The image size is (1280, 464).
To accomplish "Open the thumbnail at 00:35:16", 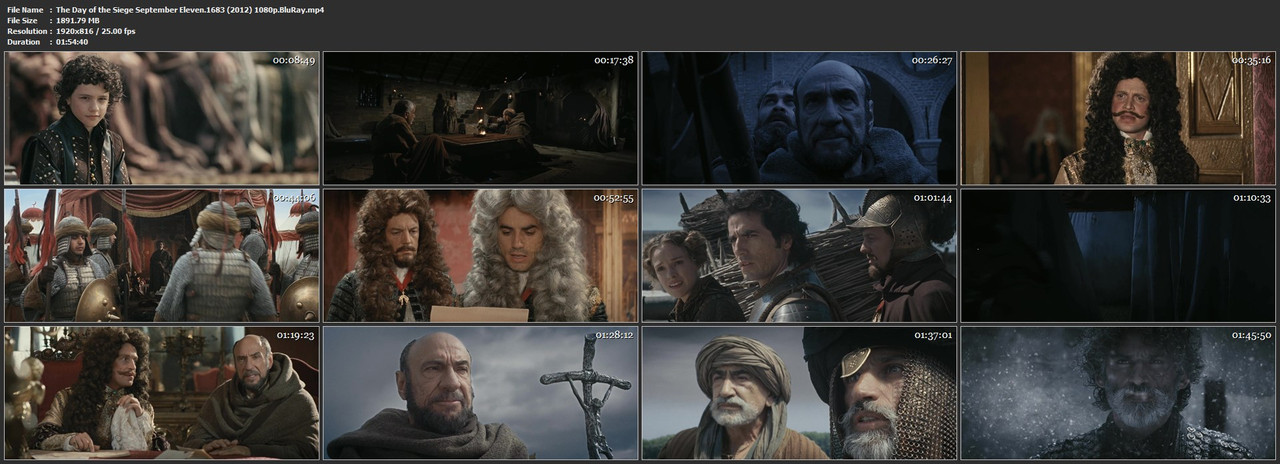I will click(1118, 118).
